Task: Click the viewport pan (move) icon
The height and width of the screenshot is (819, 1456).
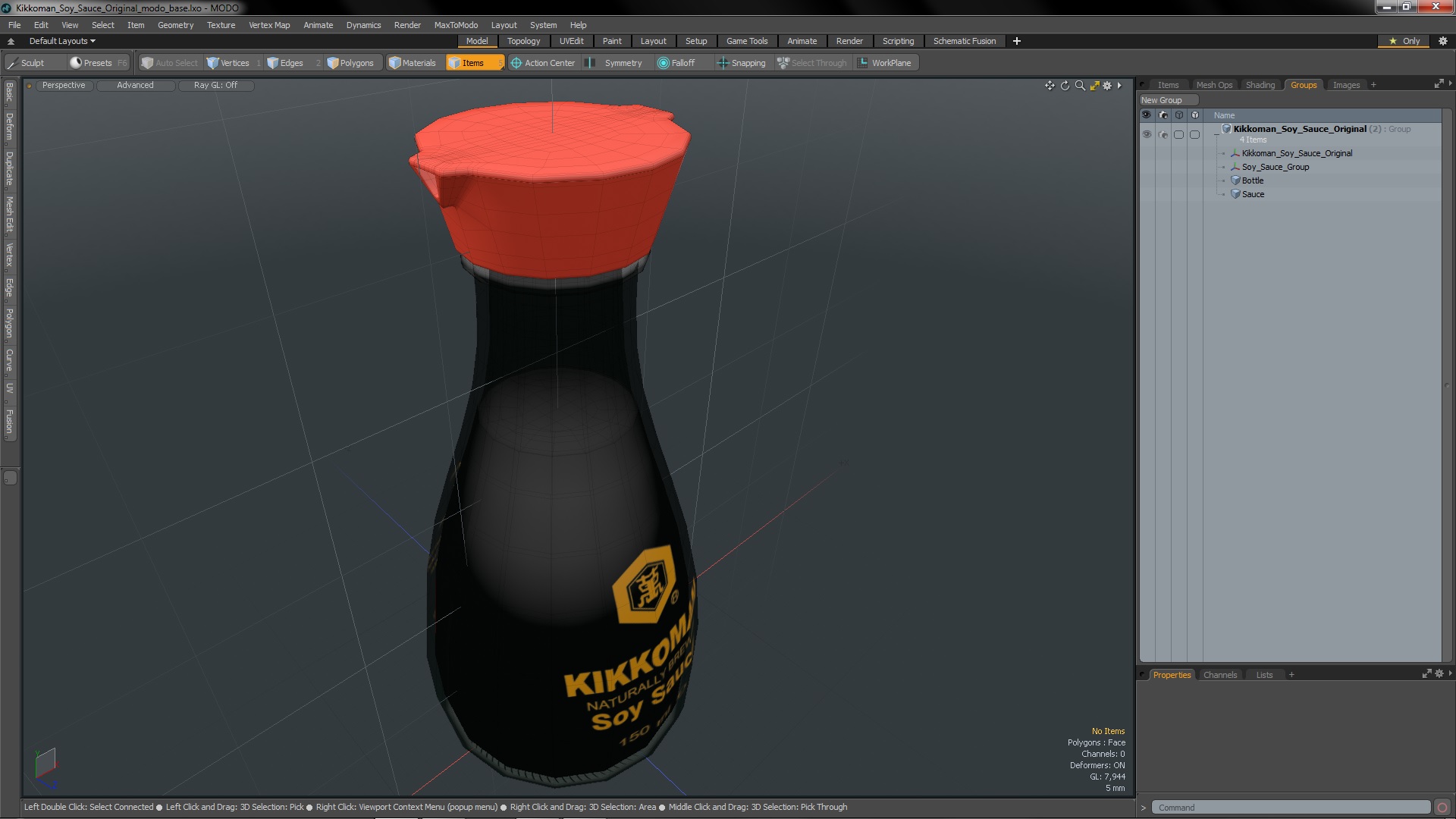Action: 1050,86
